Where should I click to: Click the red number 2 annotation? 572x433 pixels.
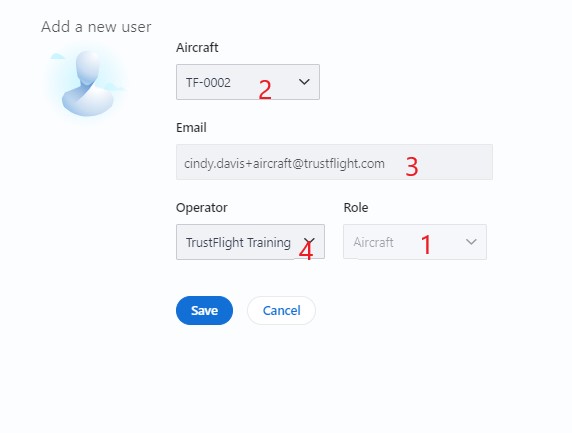265,90
